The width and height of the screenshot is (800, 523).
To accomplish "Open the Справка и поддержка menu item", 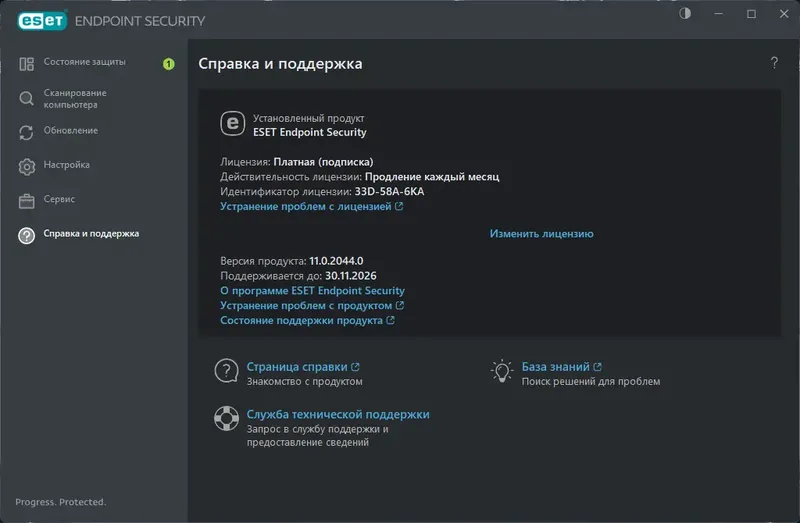I will coord(91,233).
